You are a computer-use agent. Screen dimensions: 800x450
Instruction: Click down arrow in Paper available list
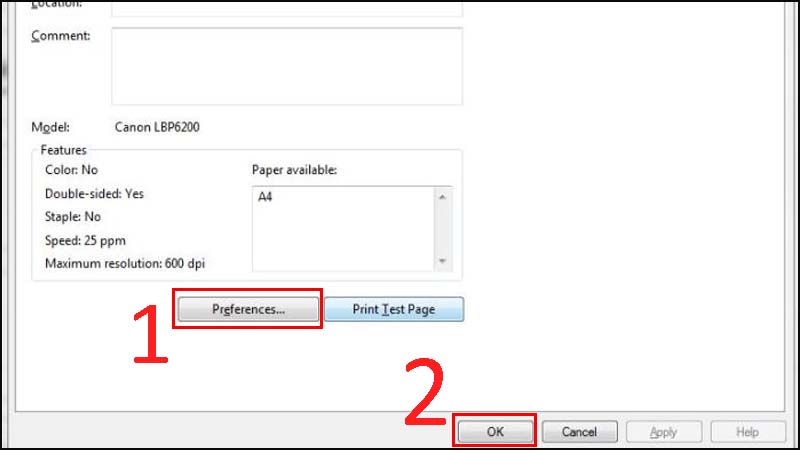coord(442,261)
